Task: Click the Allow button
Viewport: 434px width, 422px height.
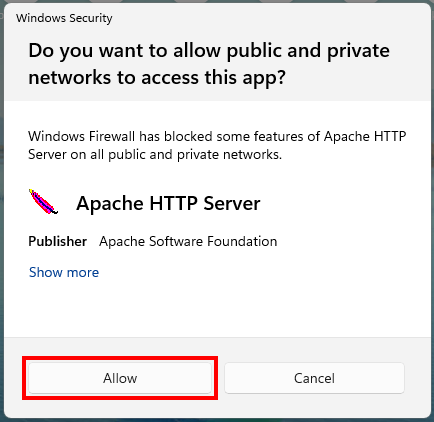Action: pyautogui.click(x=120, y=378)
